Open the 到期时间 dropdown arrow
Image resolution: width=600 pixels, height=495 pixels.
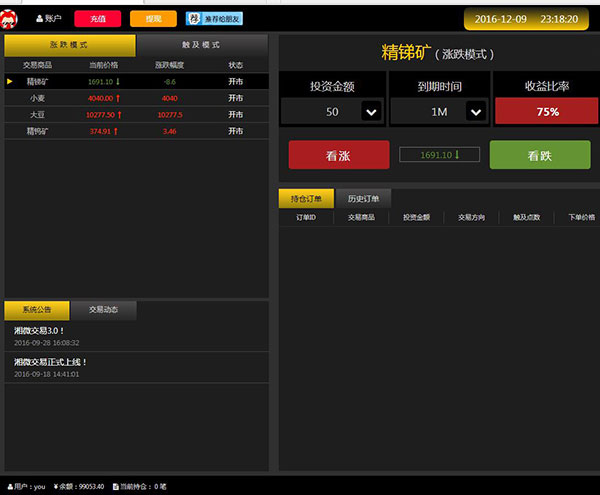476,111
